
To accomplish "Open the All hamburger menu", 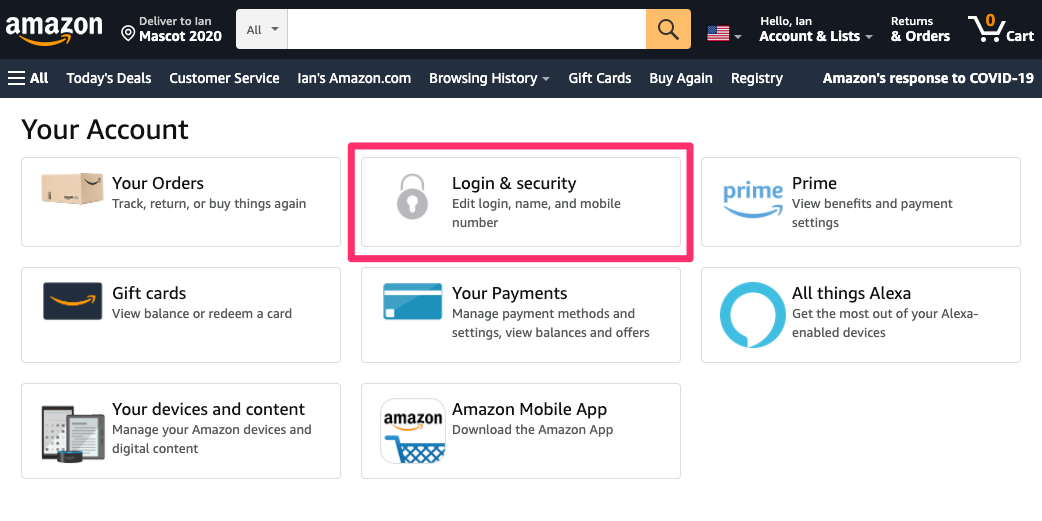I will pos(28,78).
